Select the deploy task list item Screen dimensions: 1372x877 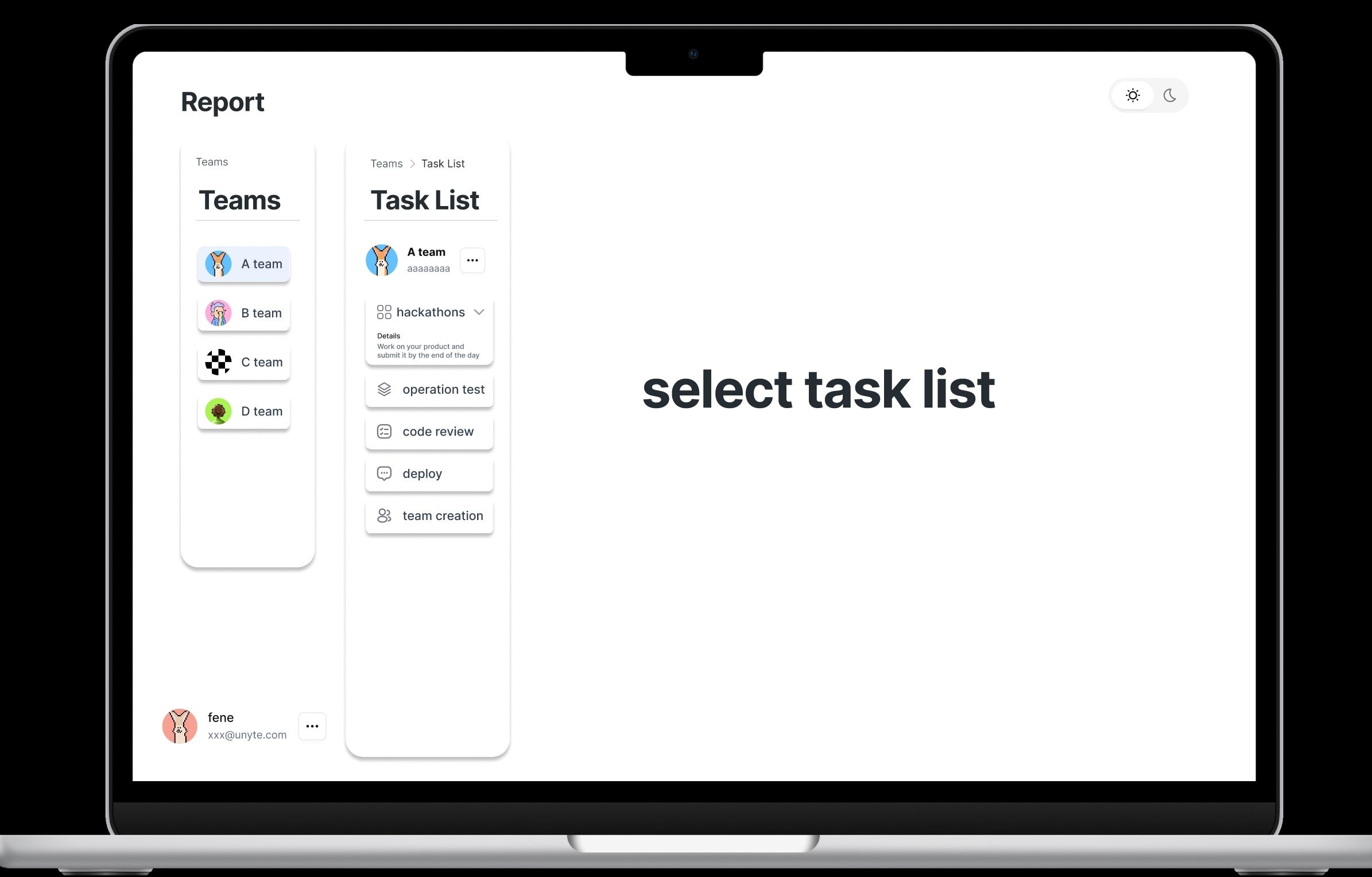(x=429, y=473)
